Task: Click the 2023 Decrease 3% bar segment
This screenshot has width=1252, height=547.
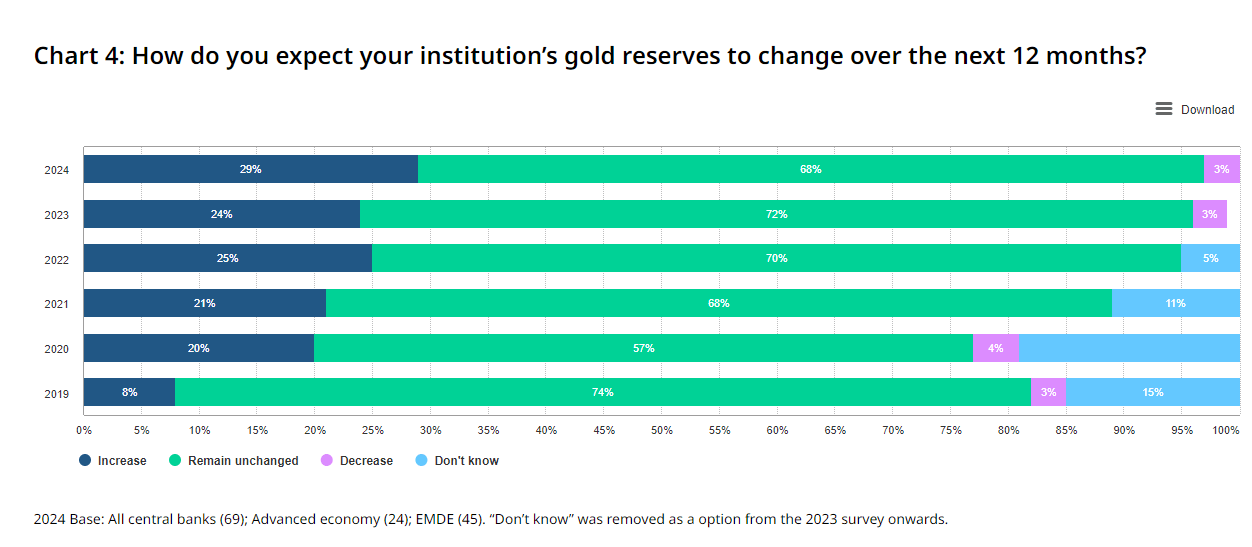Action: pos(1210,214)
